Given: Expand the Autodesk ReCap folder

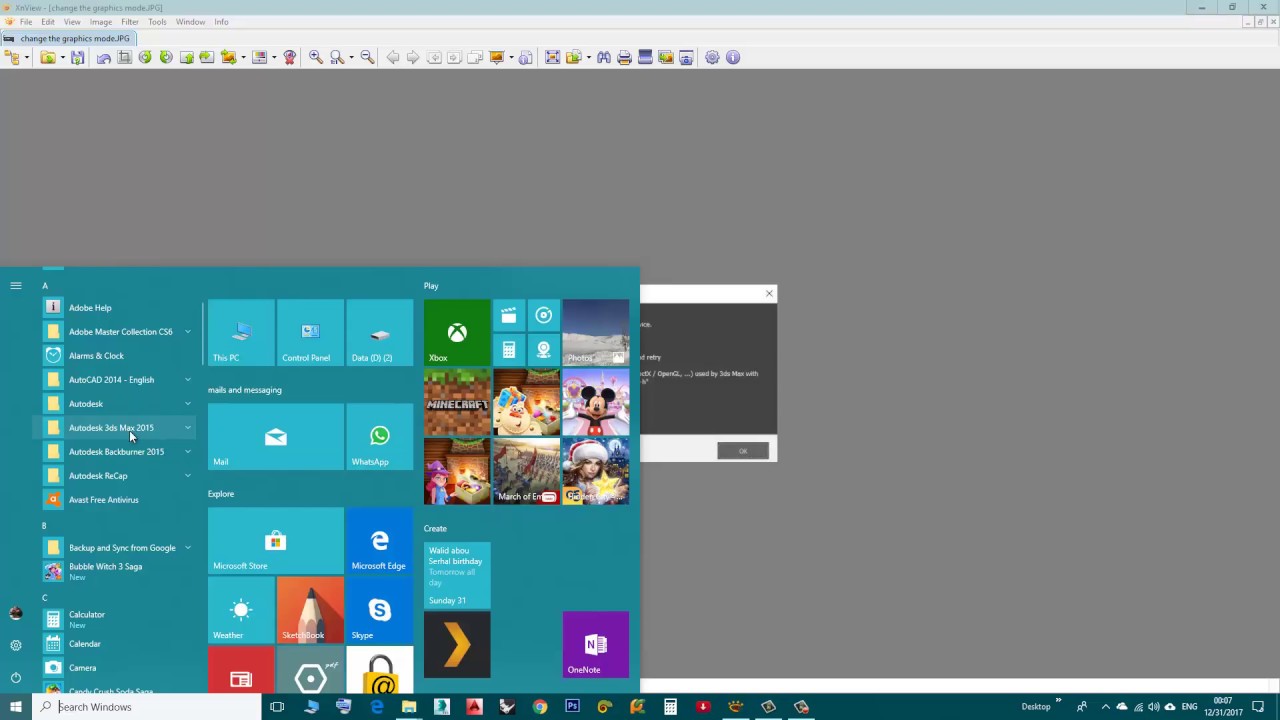Looking at the screenshot, I should point(187,476).
